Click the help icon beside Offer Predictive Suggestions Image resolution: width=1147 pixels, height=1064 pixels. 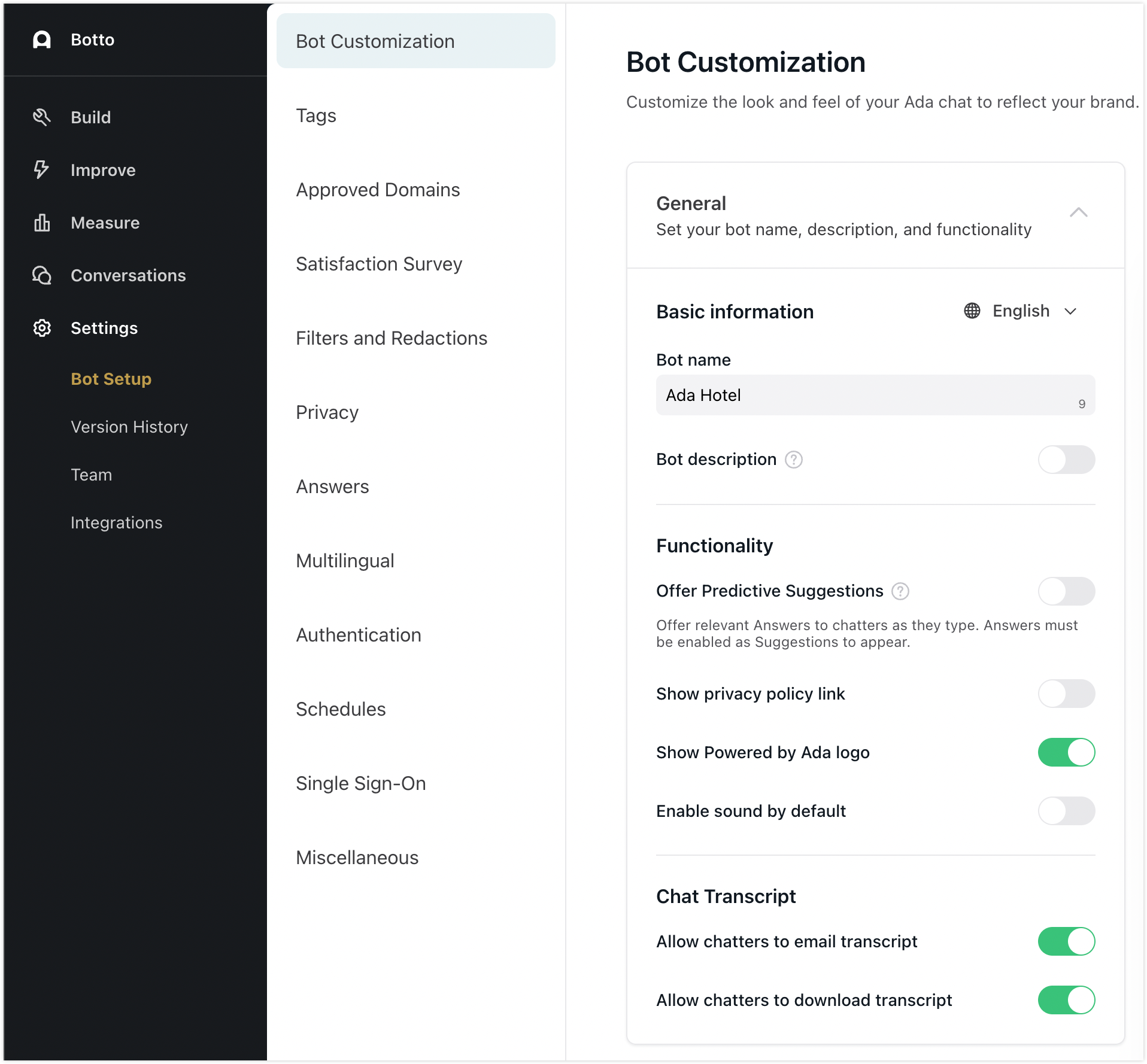click(900, 591)
